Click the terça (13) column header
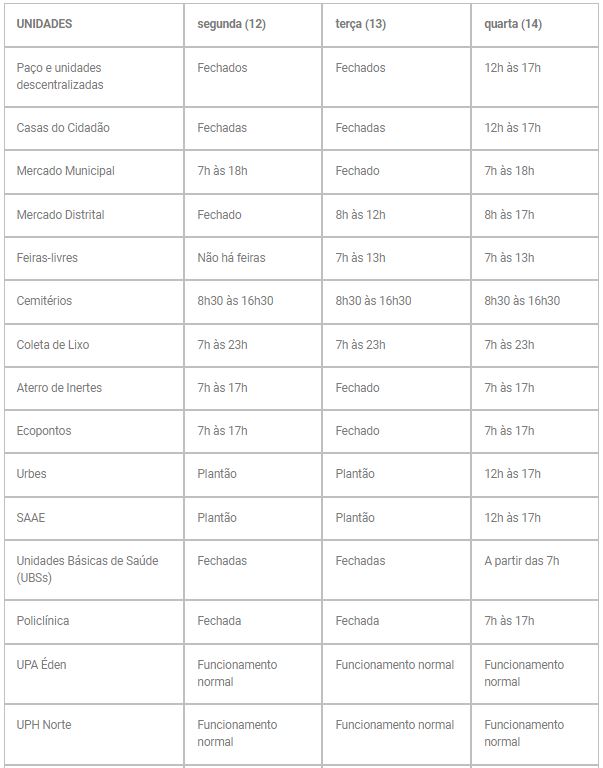The height and width of the screenshot is (768, 603). point(361,24)
